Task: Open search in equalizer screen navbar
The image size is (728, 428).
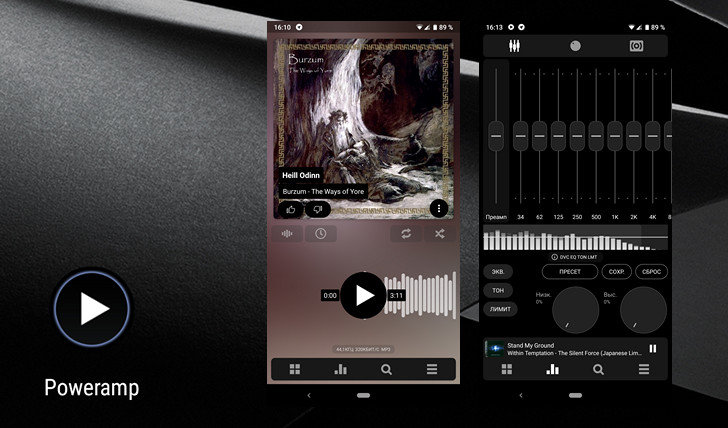Action: pos(598,369)
